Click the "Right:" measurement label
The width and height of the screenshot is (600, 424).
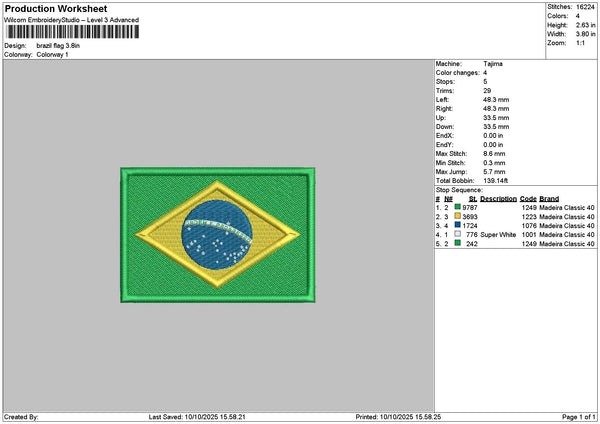444,109
